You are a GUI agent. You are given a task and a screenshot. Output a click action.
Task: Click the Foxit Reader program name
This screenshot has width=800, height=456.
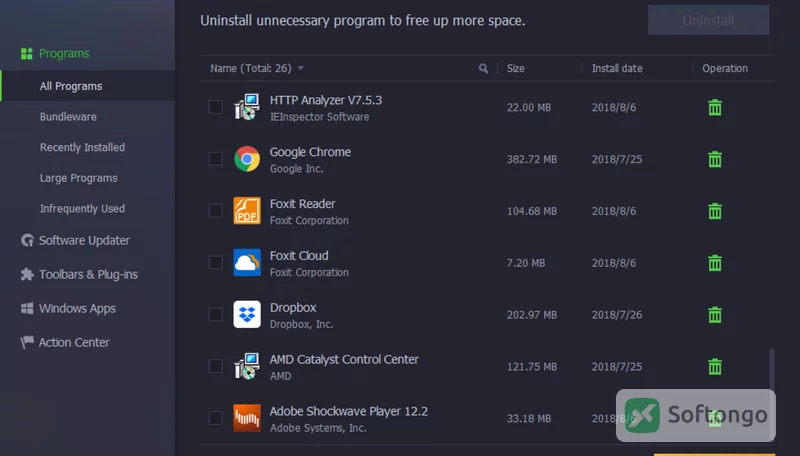(303, 204)
